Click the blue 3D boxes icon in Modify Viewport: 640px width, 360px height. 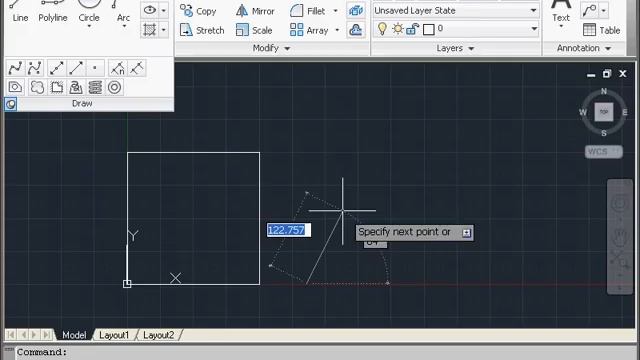tap(356, 11)
